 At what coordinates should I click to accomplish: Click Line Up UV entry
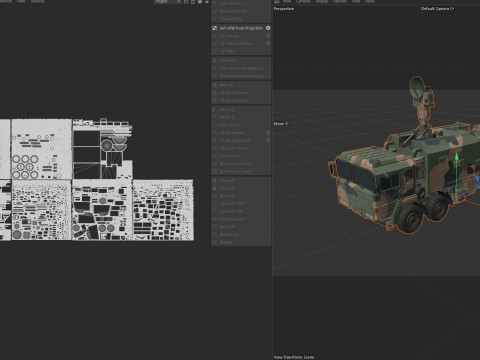click(241, 125)
